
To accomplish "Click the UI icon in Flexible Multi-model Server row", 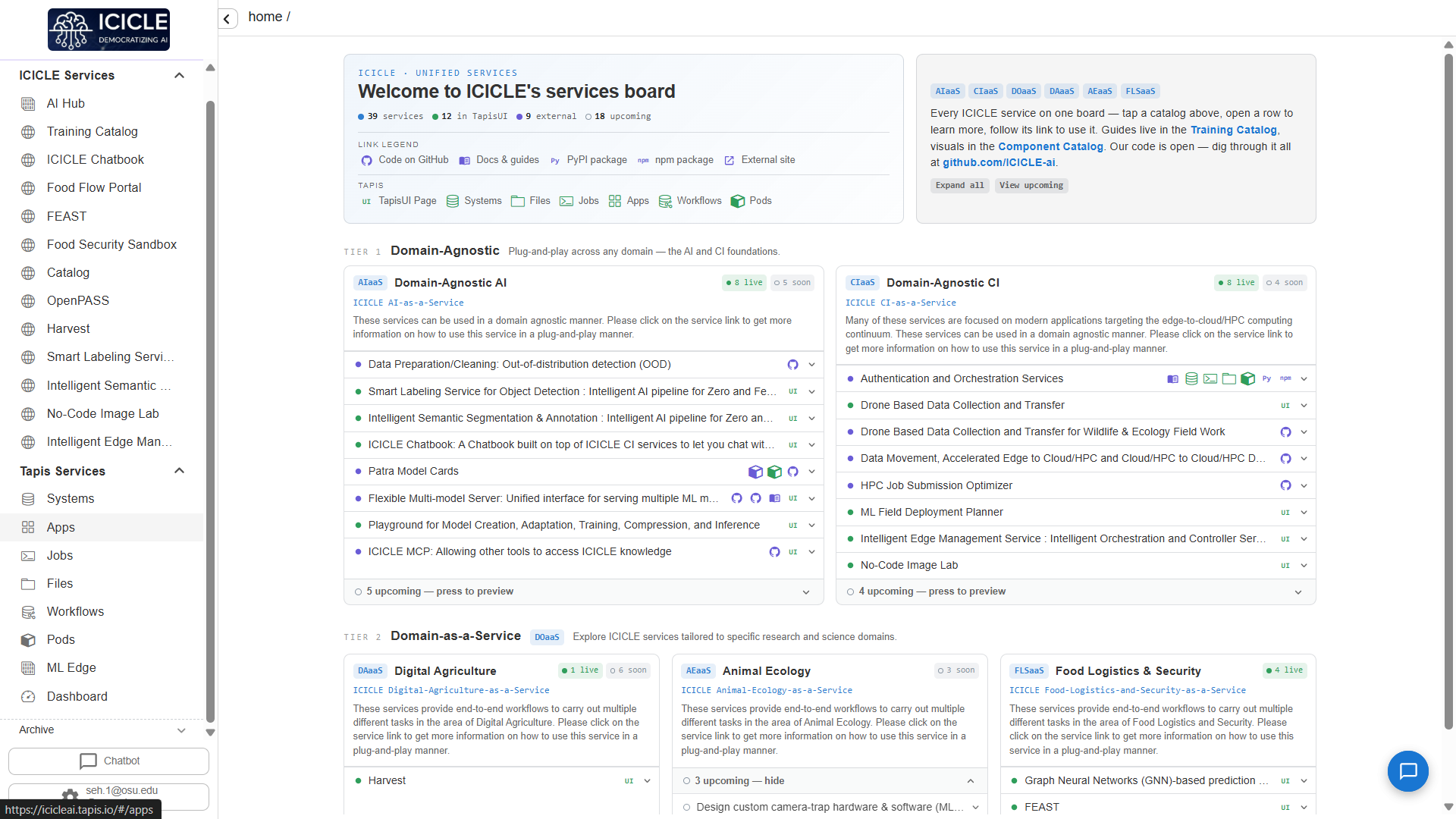I will pos(792,498).
